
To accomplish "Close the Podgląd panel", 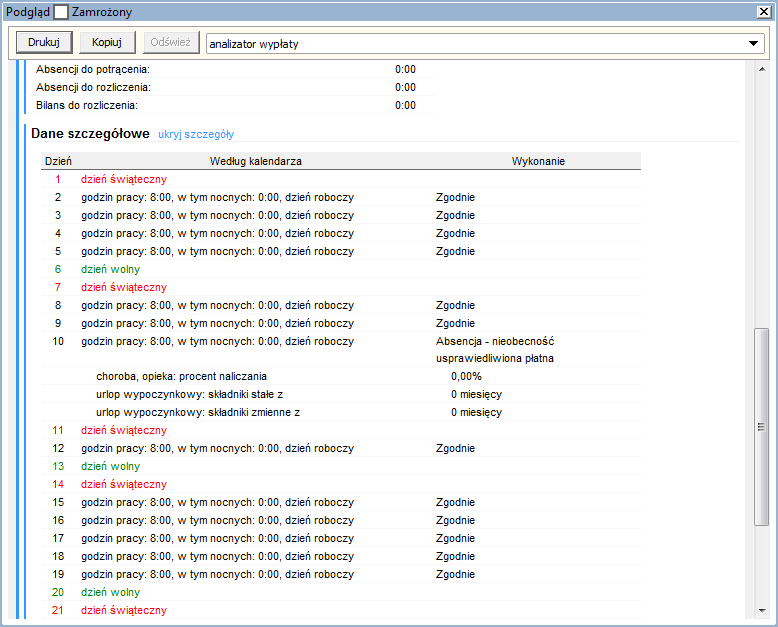I will (765, 12).
